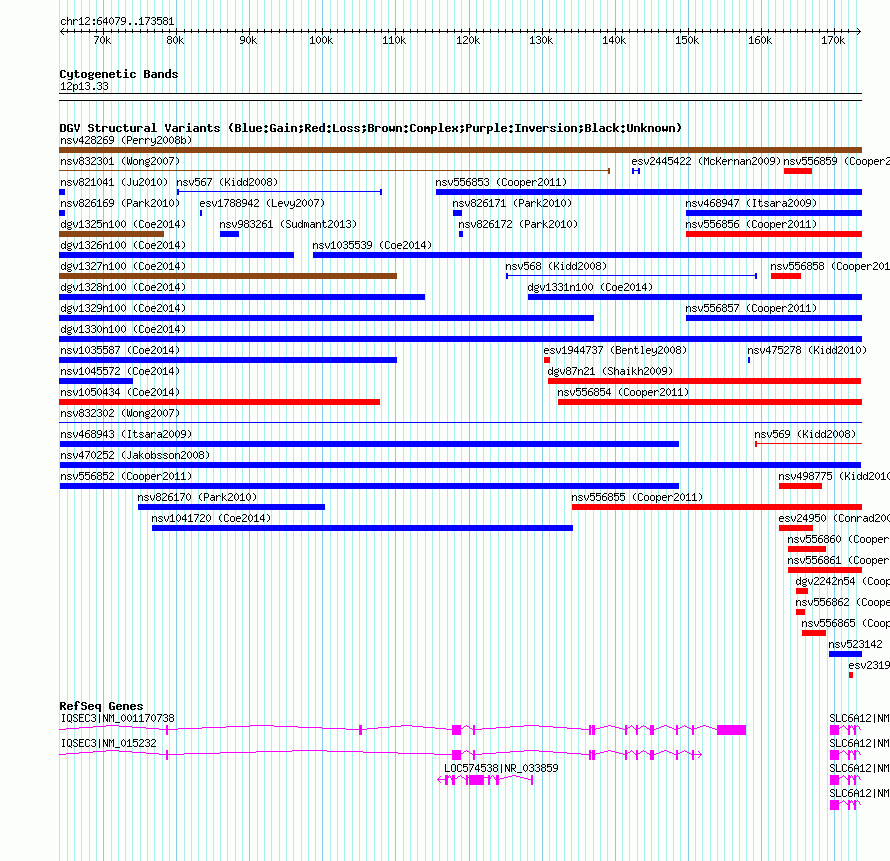Open the dgv87n21 (Shaikh2009) red bar
Screen dimensions: 890x861
[704, 381]
